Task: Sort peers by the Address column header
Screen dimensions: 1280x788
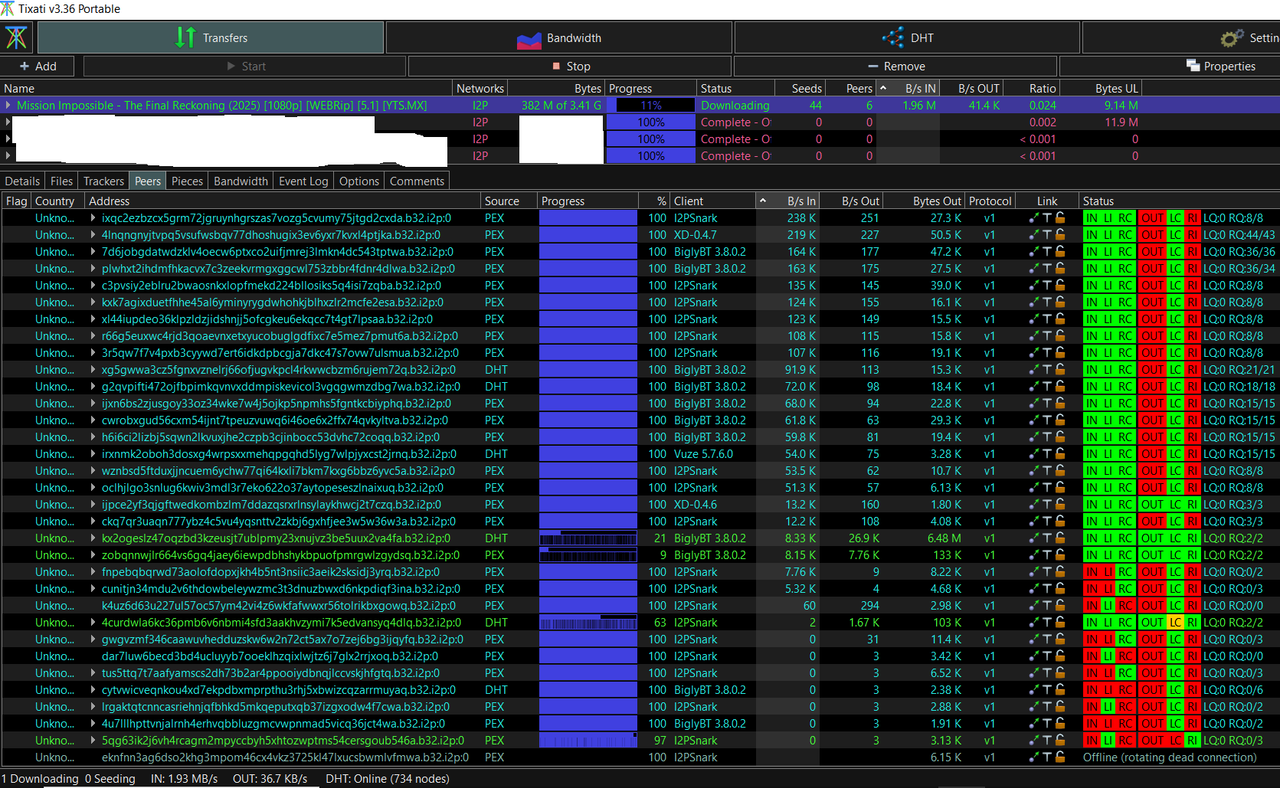Action: (x=283, y=201)
